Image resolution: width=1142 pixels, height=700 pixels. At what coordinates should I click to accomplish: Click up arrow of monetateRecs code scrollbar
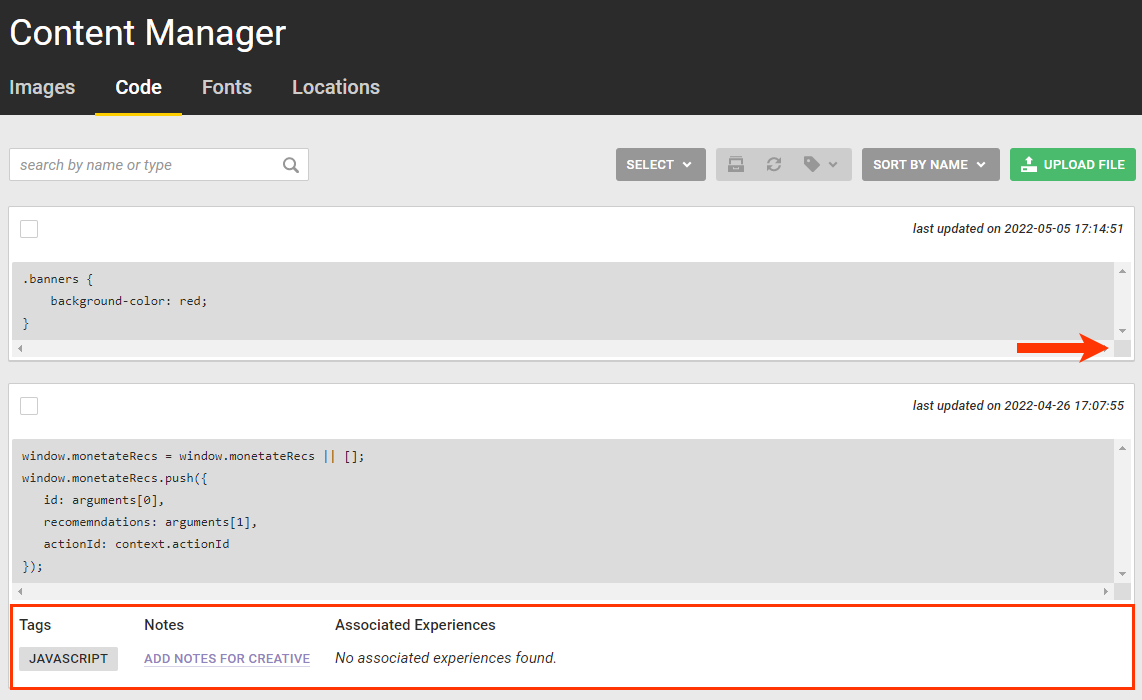(x=1122, y=448)
